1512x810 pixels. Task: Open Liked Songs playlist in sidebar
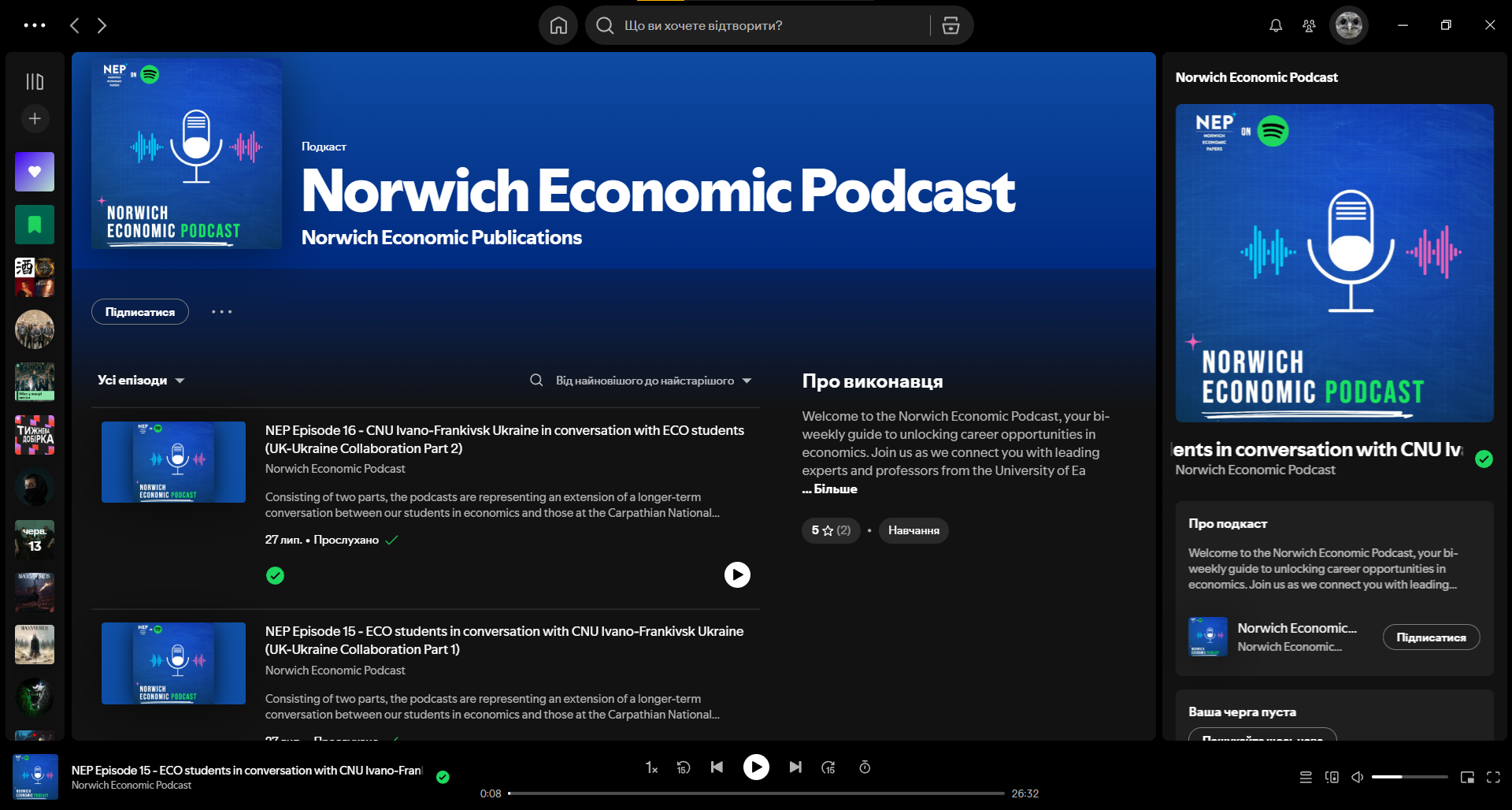(35, 172)
